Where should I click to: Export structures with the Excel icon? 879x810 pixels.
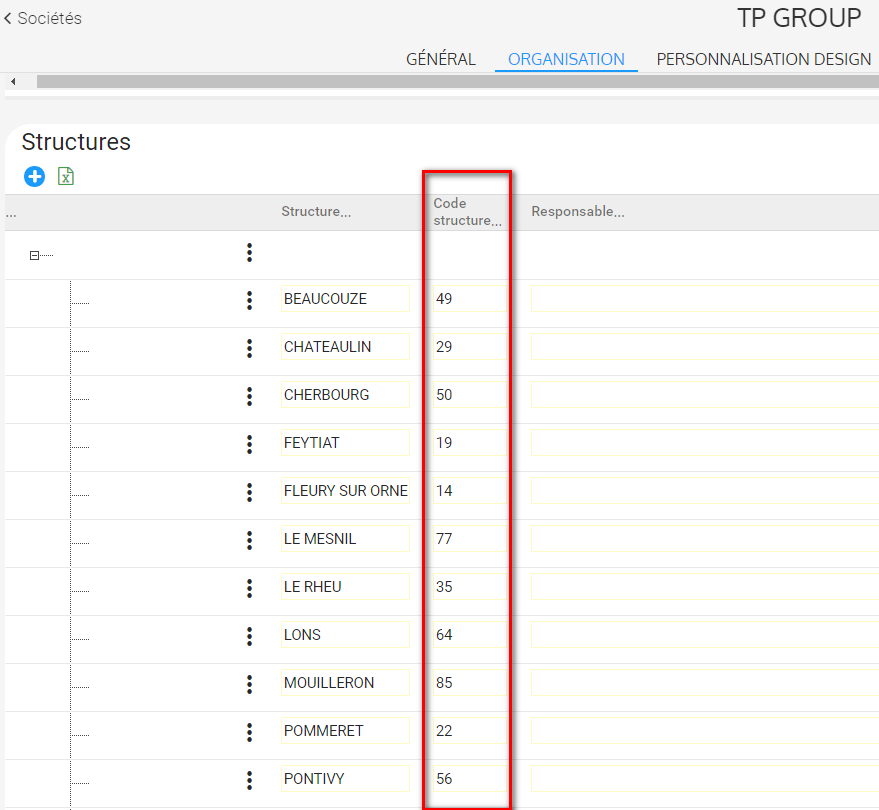tap(66, 177)
